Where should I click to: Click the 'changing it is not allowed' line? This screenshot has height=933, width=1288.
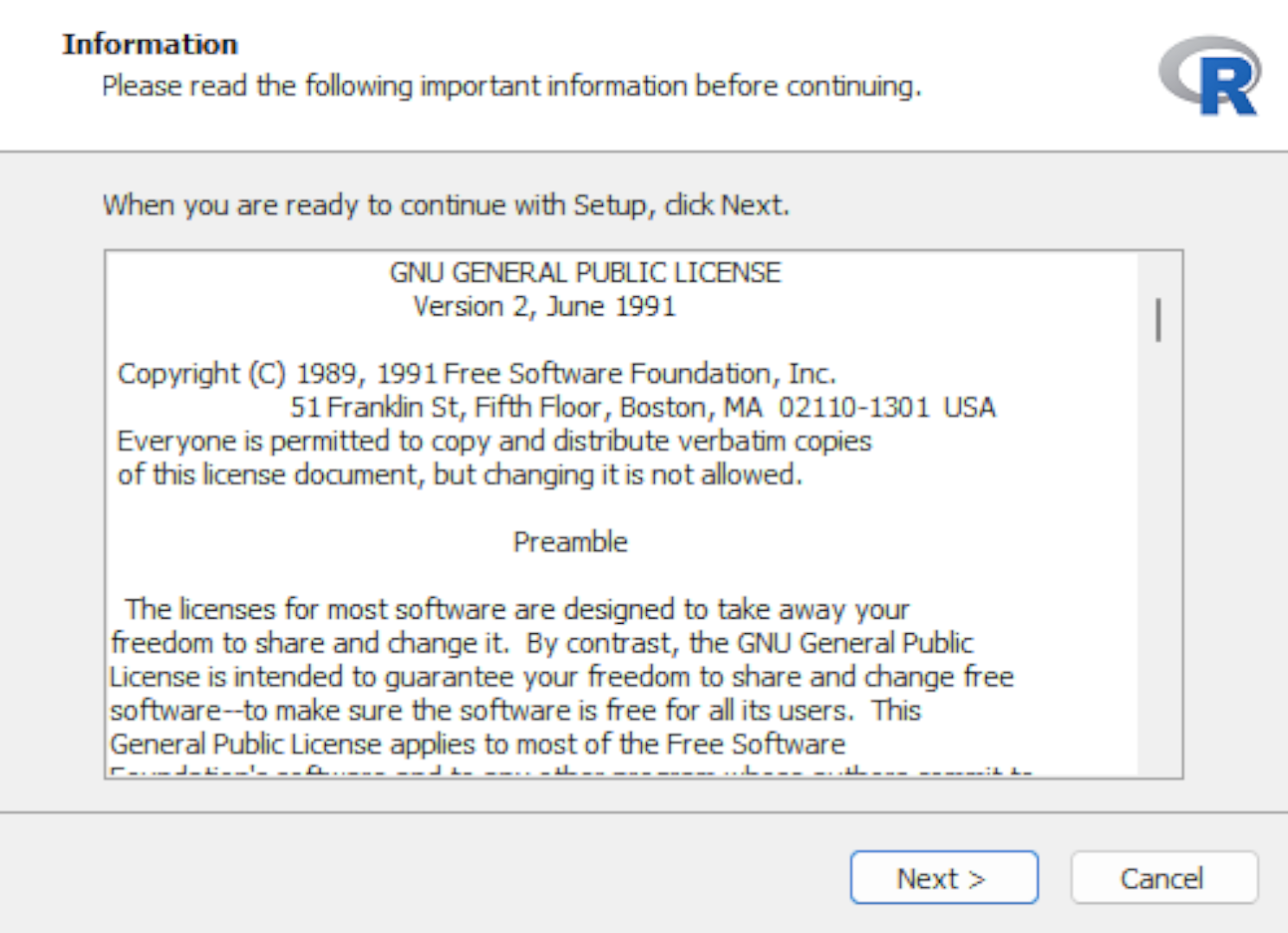click(x=460, y=475)
